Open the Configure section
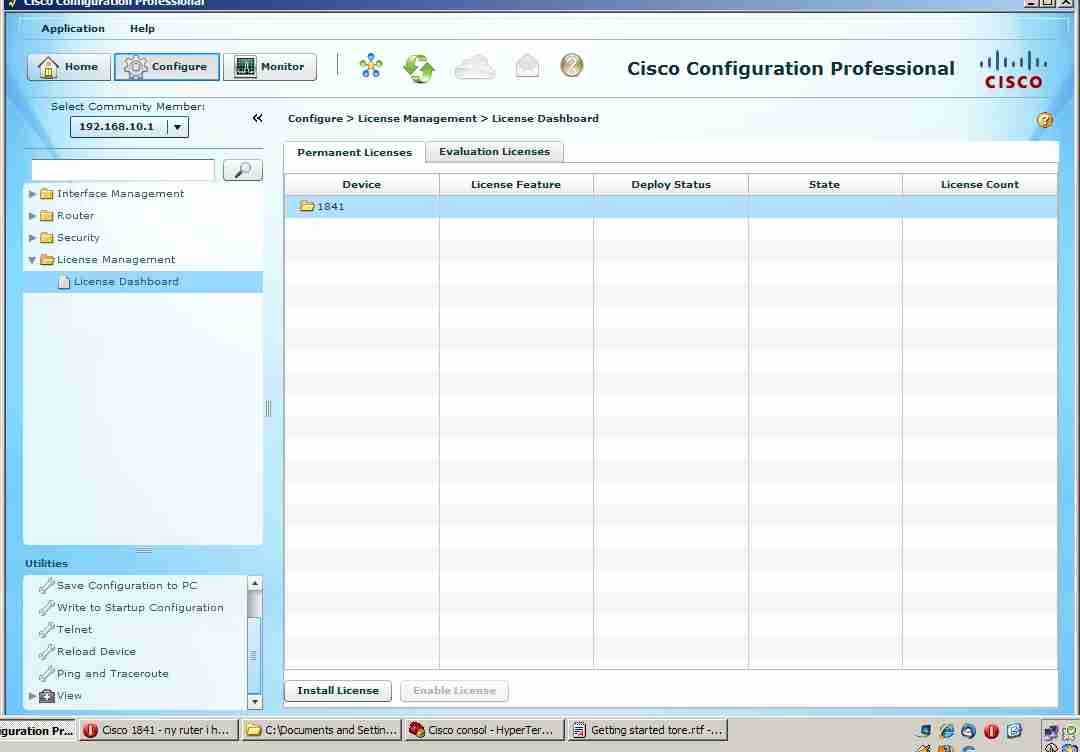The image size is (1080, 752). (x=167, y=67)
